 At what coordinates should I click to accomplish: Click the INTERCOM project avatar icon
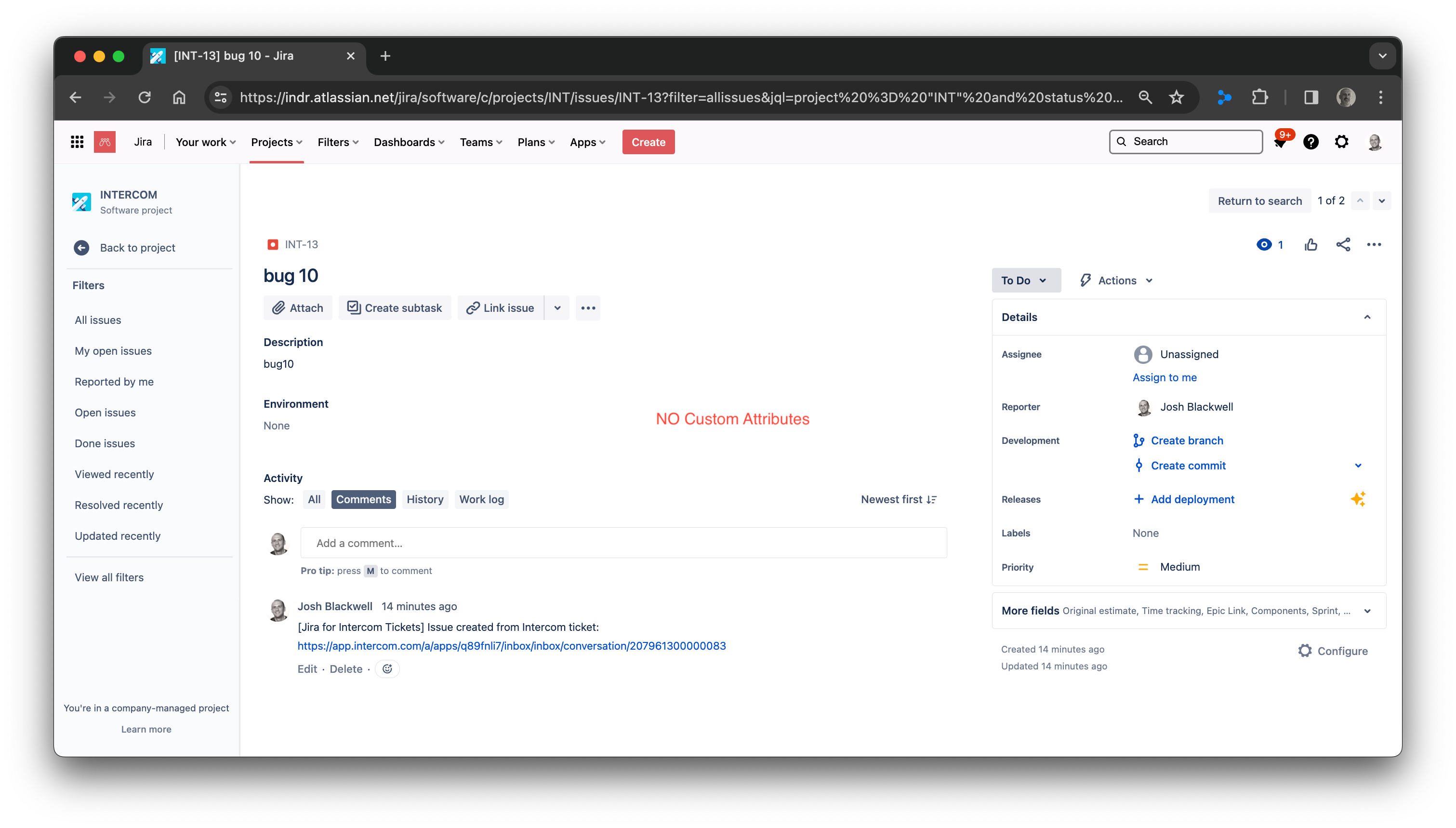pyautogui.click(x=81, y=202)
